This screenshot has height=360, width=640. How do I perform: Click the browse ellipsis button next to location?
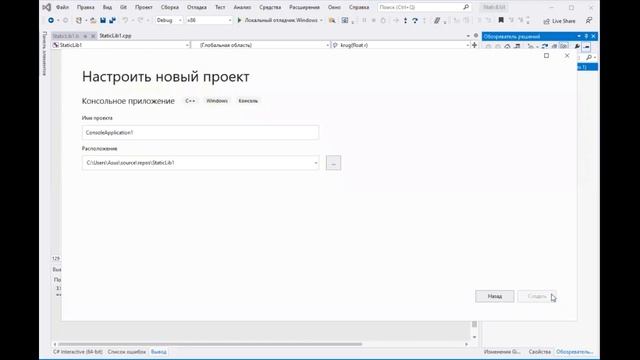(333, 163)
